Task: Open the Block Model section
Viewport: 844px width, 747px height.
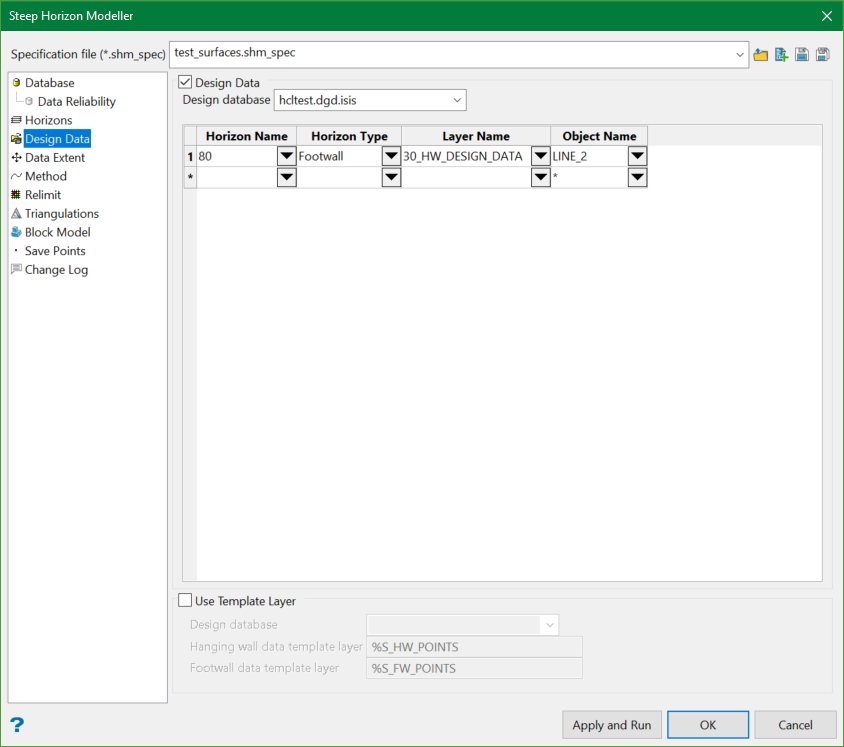Action: [x=57, y=232]
